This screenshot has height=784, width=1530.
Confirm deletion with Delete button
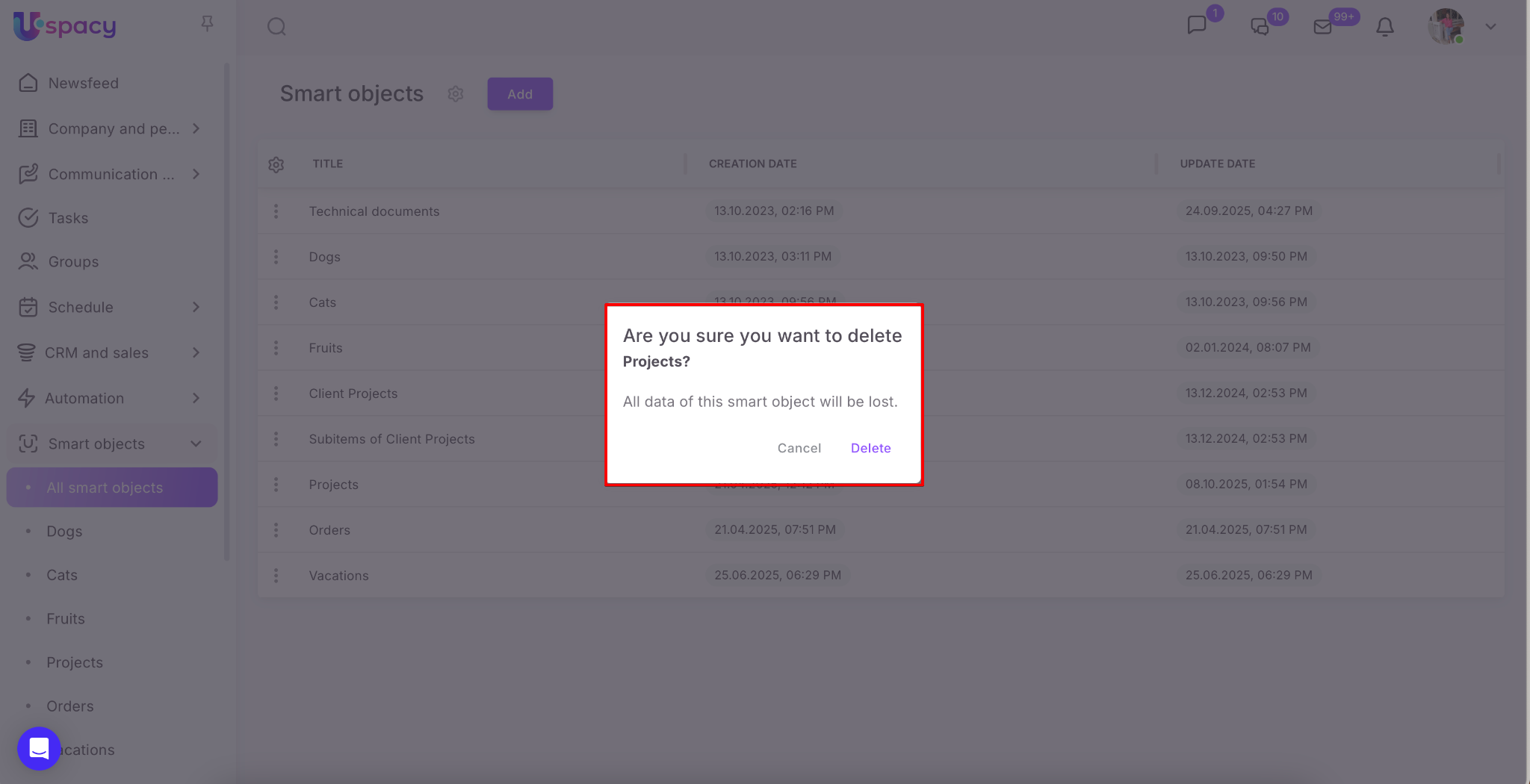click(x=870, y=448)
